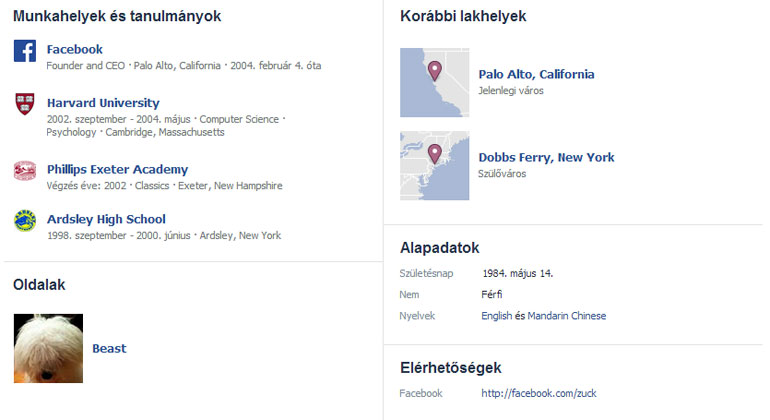
Task: Click the Ardsley High School logo icon
Action: pyautogui.click(x=25, y=220)
